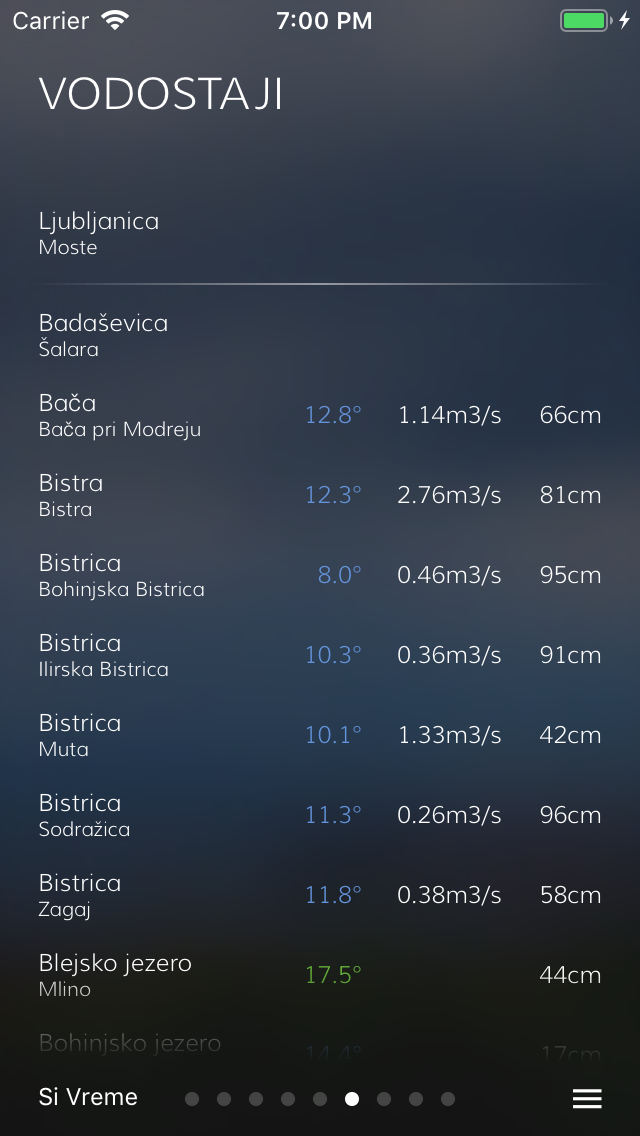Tap the Wi-Fi status icon
Image resolution: width=640 pixels, height=1136 pixels.
point(116,21)
